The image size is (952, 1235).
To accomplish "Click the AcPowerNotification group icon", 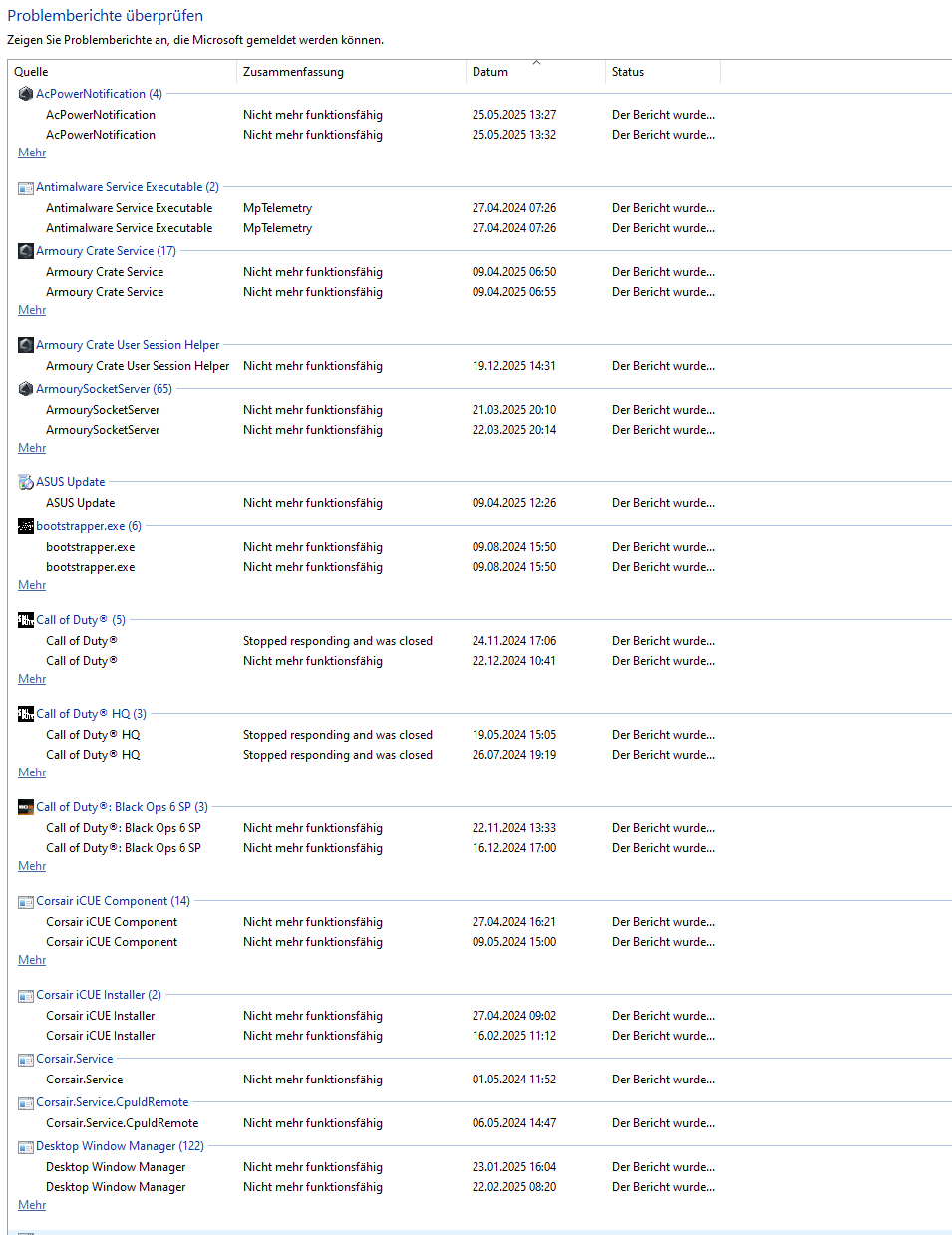I will coord(26,94).
